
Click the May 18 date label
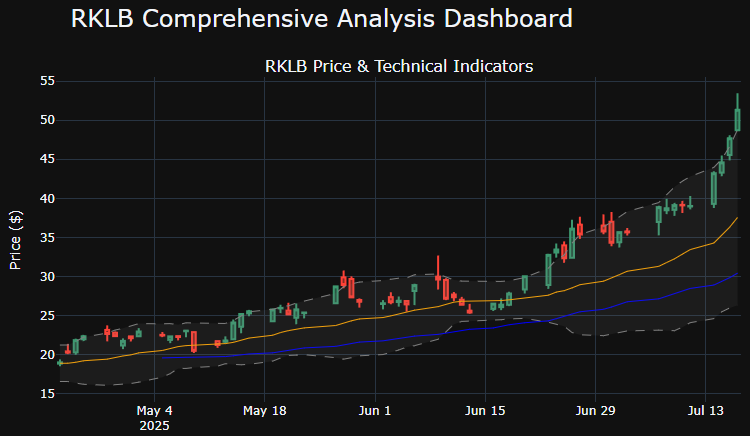265,411
